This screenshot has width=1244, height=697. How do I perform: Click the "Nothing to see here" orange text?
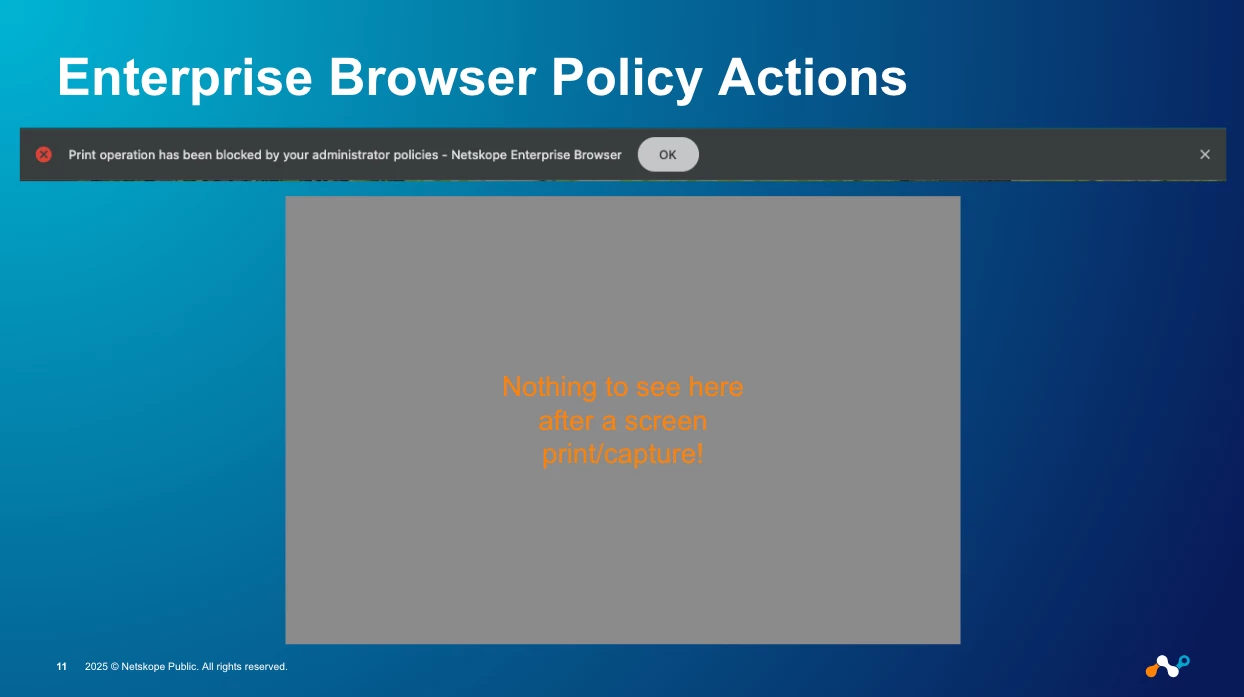pos(623,420)
